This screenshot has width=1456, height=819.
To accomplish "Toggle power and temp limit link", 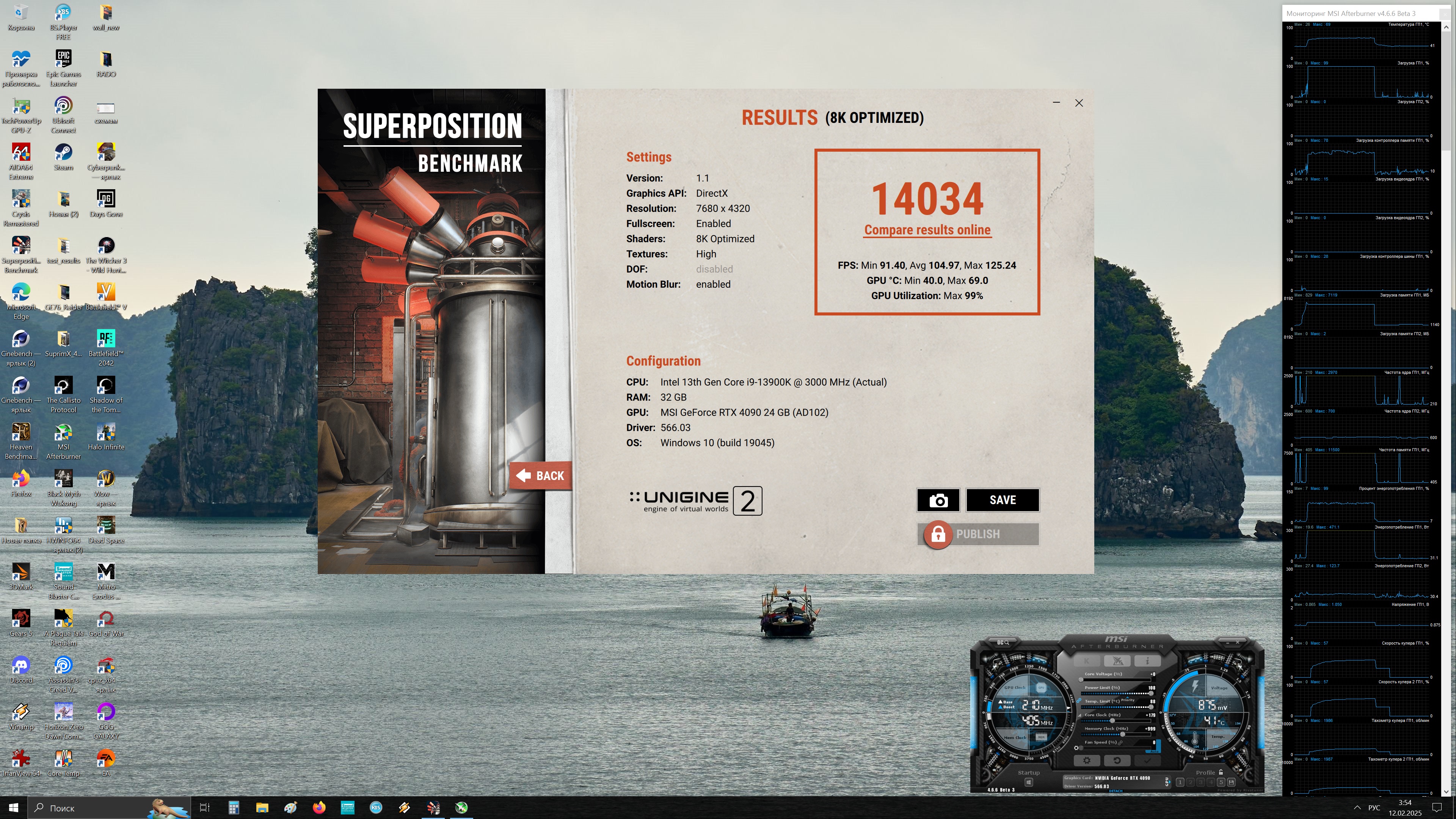I will pos(1079,701).
